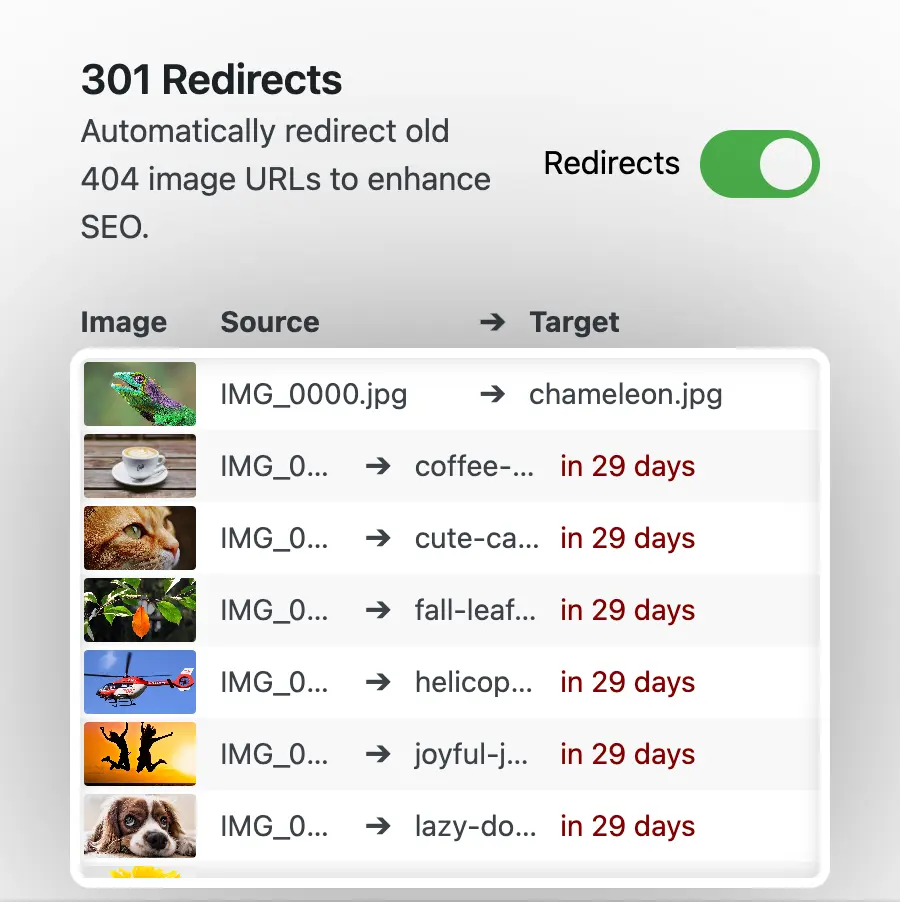Select the Source column header
The width and height of the screenshot is (900, 902).
coord(269,322)
